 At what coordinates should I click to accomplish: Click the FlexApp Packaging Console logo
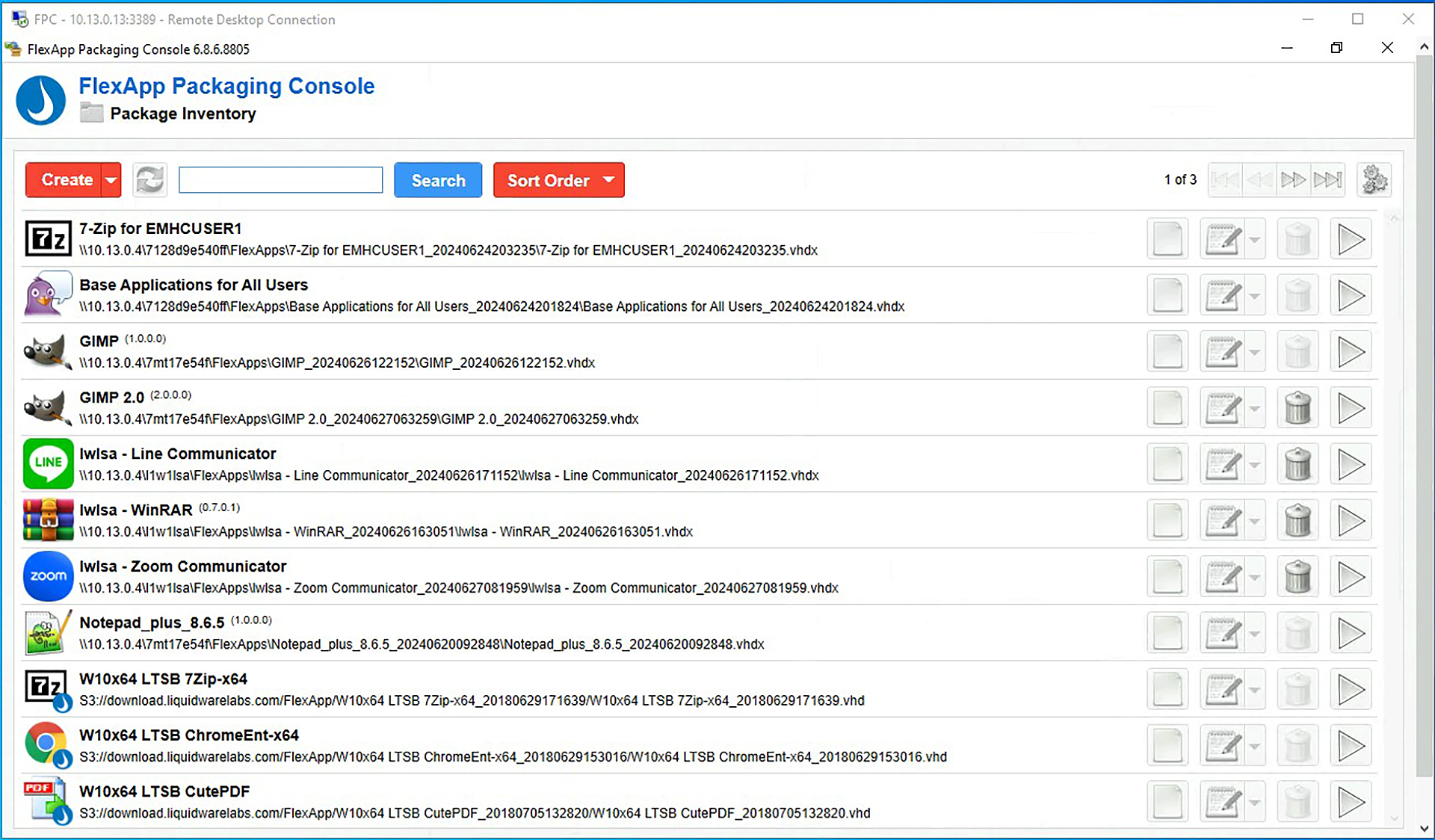click(41, 100)
